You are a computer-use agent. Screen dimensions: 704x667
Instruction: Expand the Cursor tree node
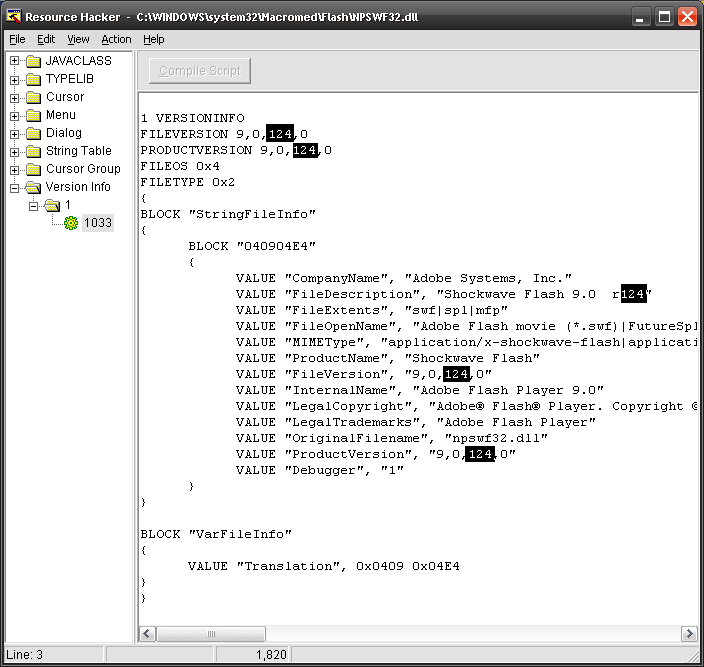pos(14,98)
